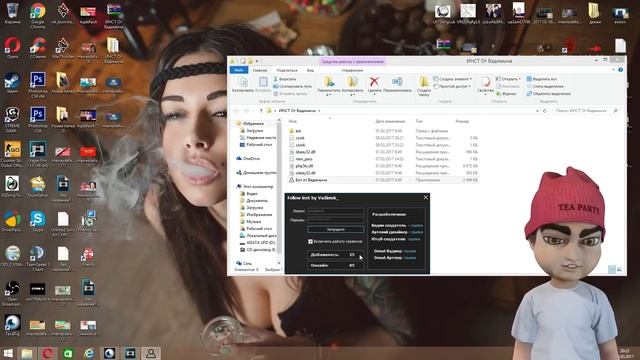Viewport: 640px width, 360px height.
Task: Select the Steam desktop shortcut
Action: 12,83
